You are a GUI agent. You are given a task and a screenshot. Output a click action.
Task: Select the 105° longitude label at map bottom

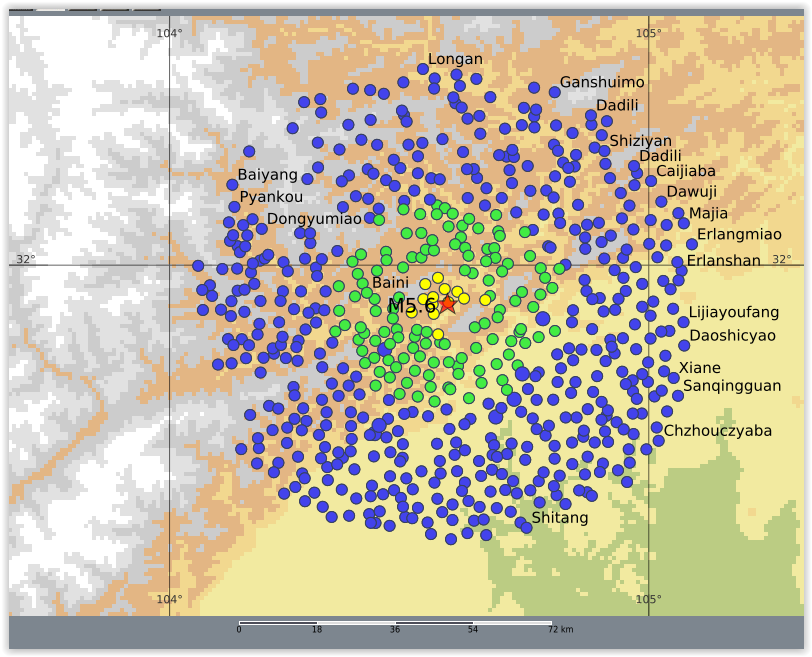649,599
